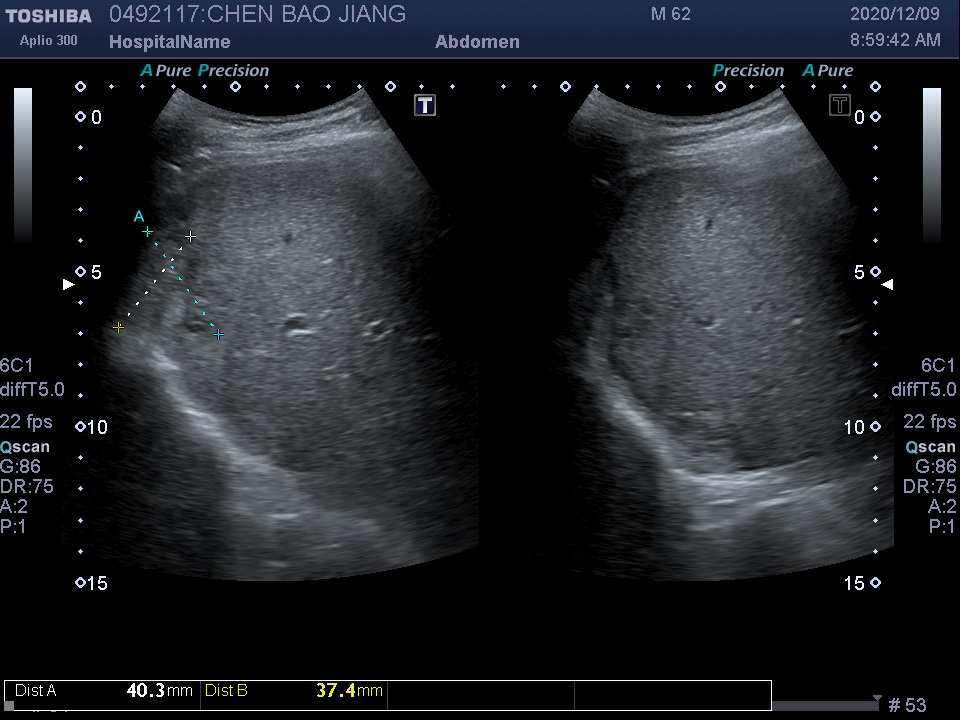Open the Abdomen exam preset

pyautogui.click(x=477, y=42)
